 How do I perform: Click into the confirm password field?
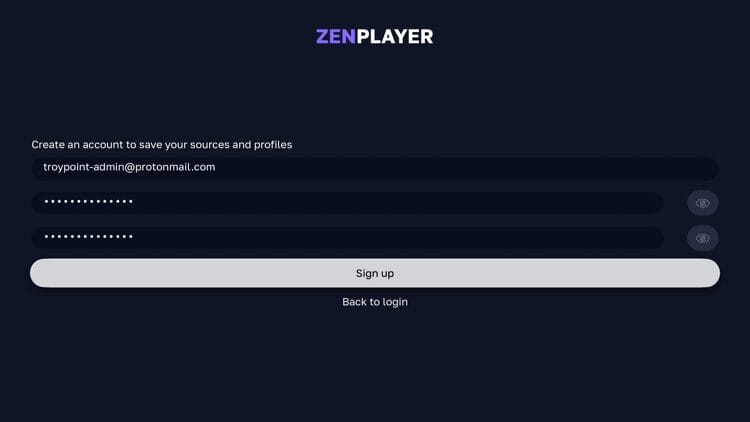click(347, 238)
